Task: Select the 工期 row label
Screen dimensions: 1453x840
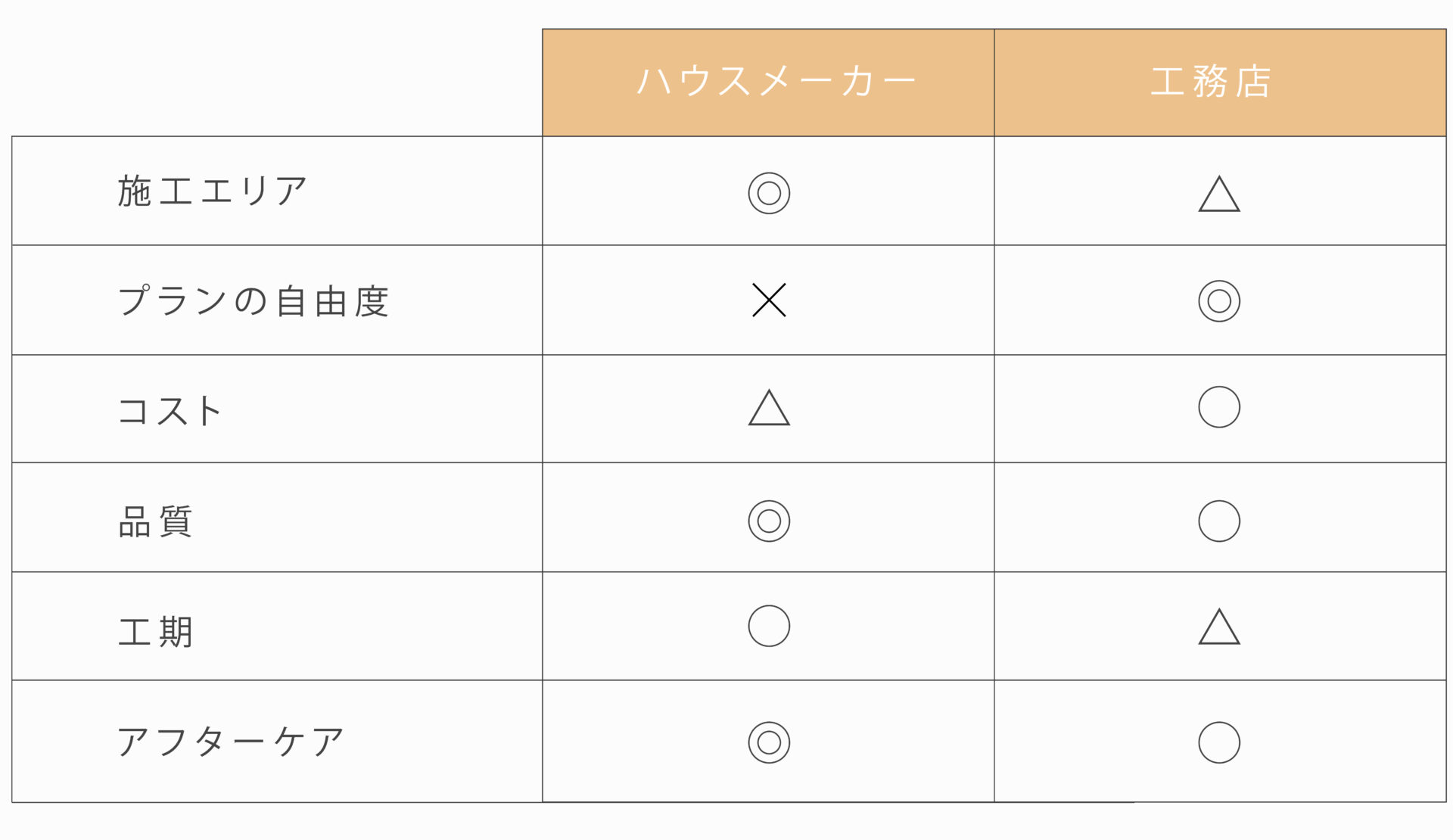Action: click(x=155, y=631)
